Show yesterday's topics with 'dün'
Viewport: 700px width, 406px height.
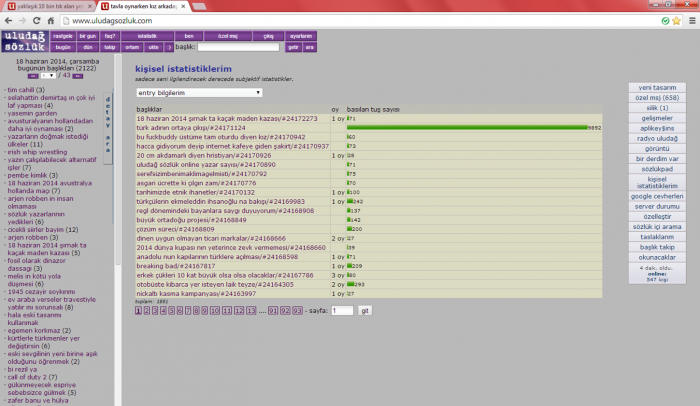click(x=88, y=47)
